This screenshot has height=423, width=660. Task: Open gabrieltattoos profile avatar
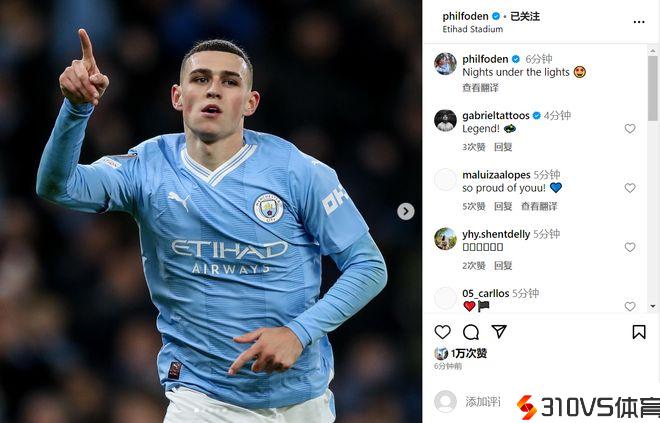tap(445, 121)
